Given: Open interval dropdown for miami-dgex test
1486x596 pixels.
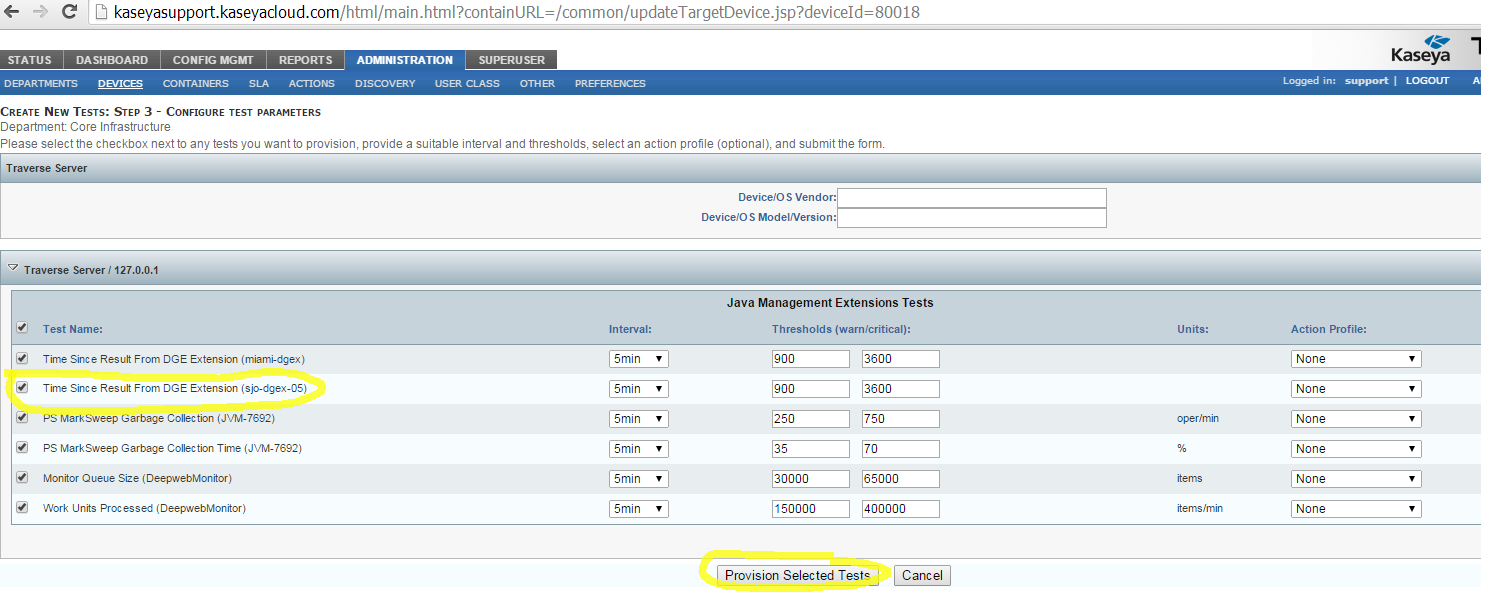Looking at the screenshot, I should click(639, 359).
